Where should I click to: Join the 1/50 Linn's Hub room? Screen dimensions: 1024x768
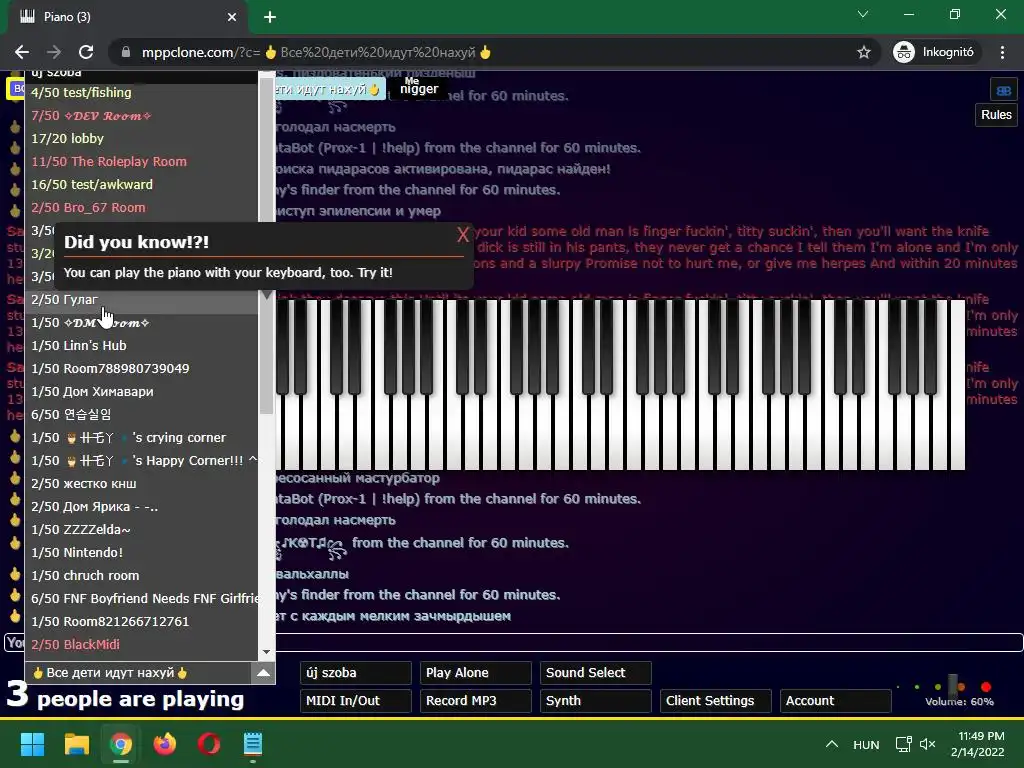(x=142, y=345)
